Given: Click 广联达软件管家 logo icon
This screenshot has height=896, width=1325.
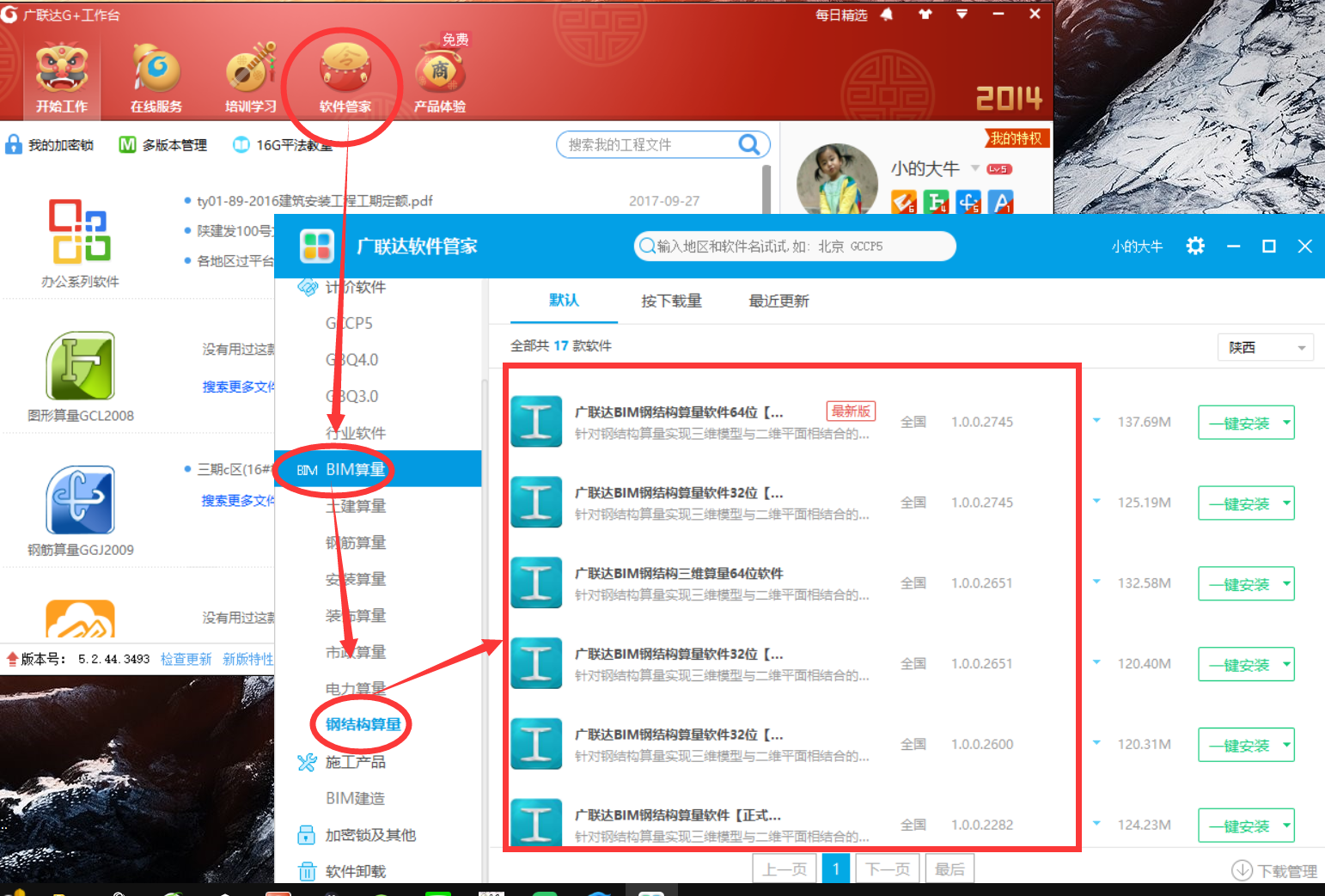Looking at the screenshot, I should tap(316, 247).
